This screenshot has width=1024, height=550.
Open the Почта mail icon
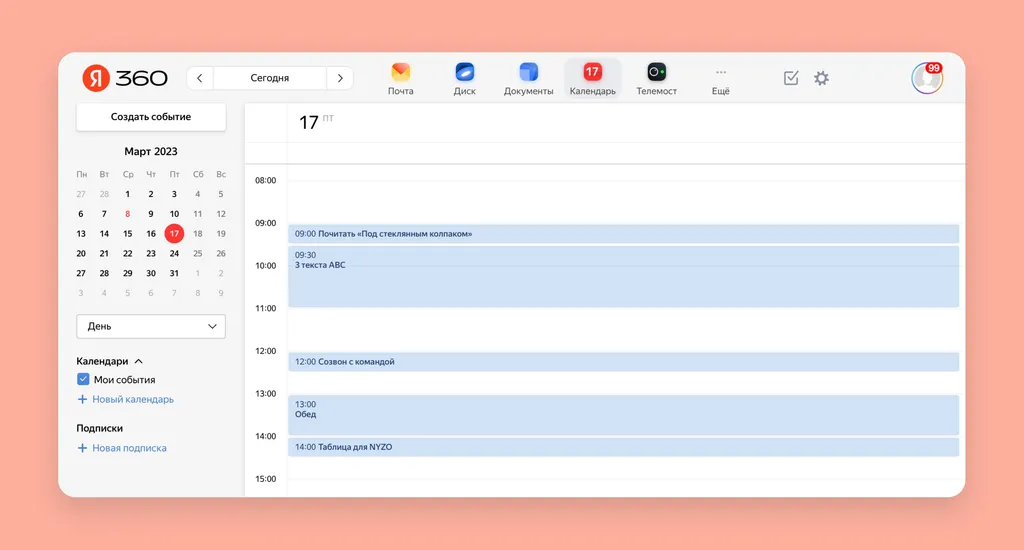400,72
